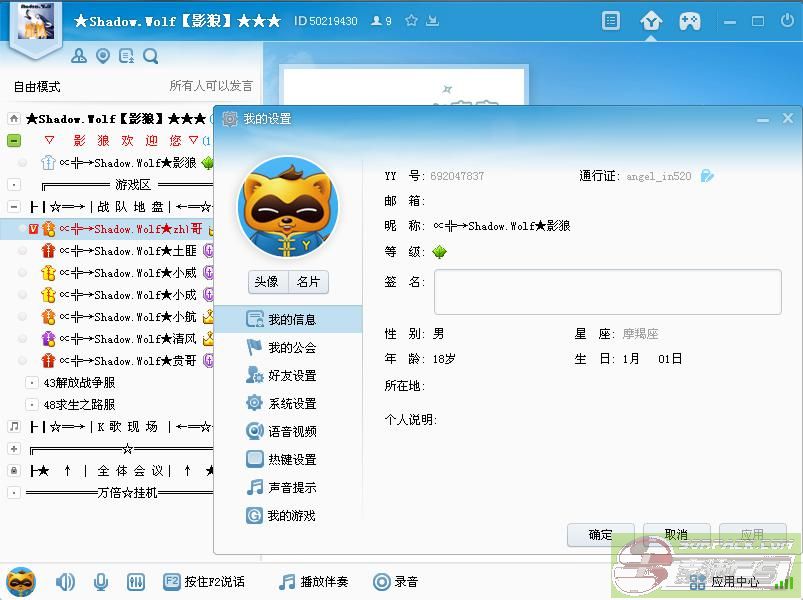The width and height of the screenshot is (803, 600).
Task: Click the birthday day 01日 field
Action: click(670, 359)
